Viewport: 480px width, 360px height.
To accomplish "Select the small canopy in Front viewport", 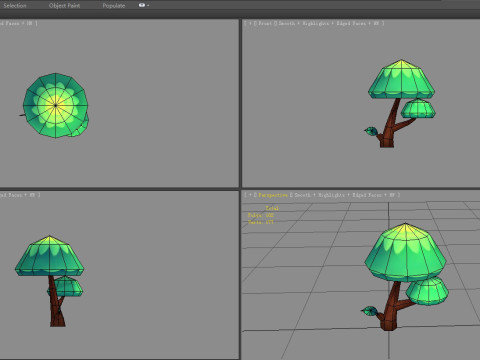I will click(418, 109).
